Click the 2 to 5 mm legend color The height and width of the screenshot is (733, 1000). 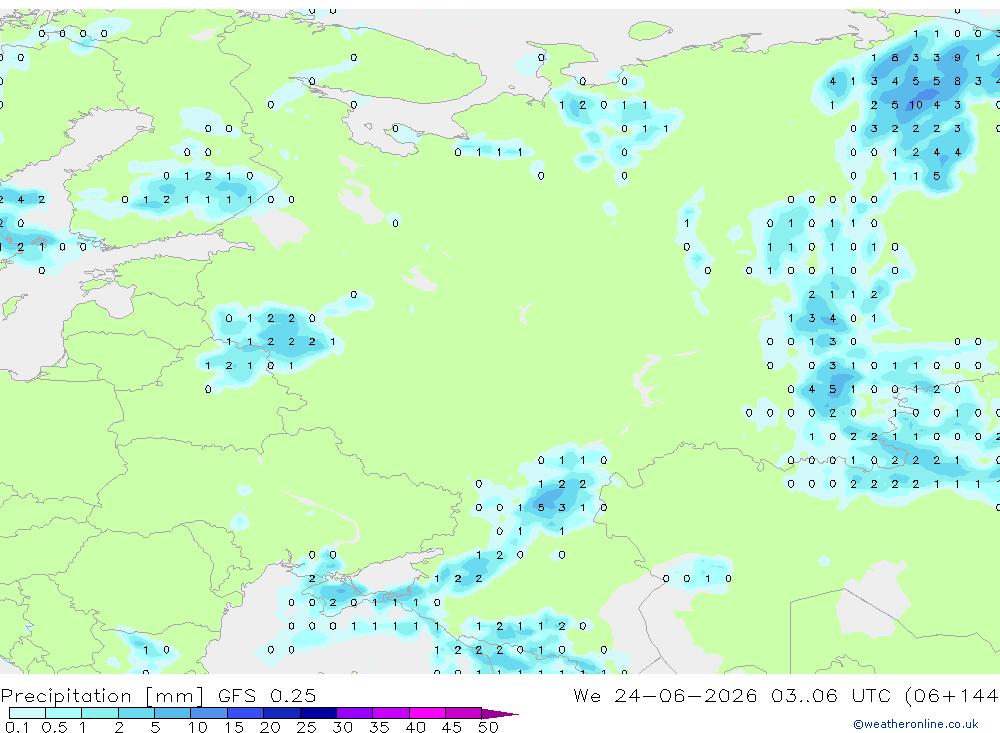click(136, 713)
